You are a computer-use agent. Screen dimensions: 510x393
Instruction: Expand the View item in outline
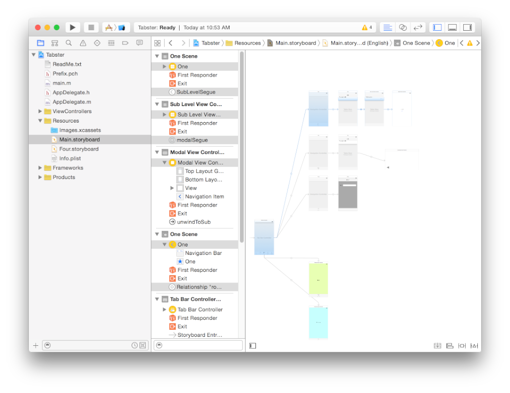pyautogui.click(x=172, y=188)
